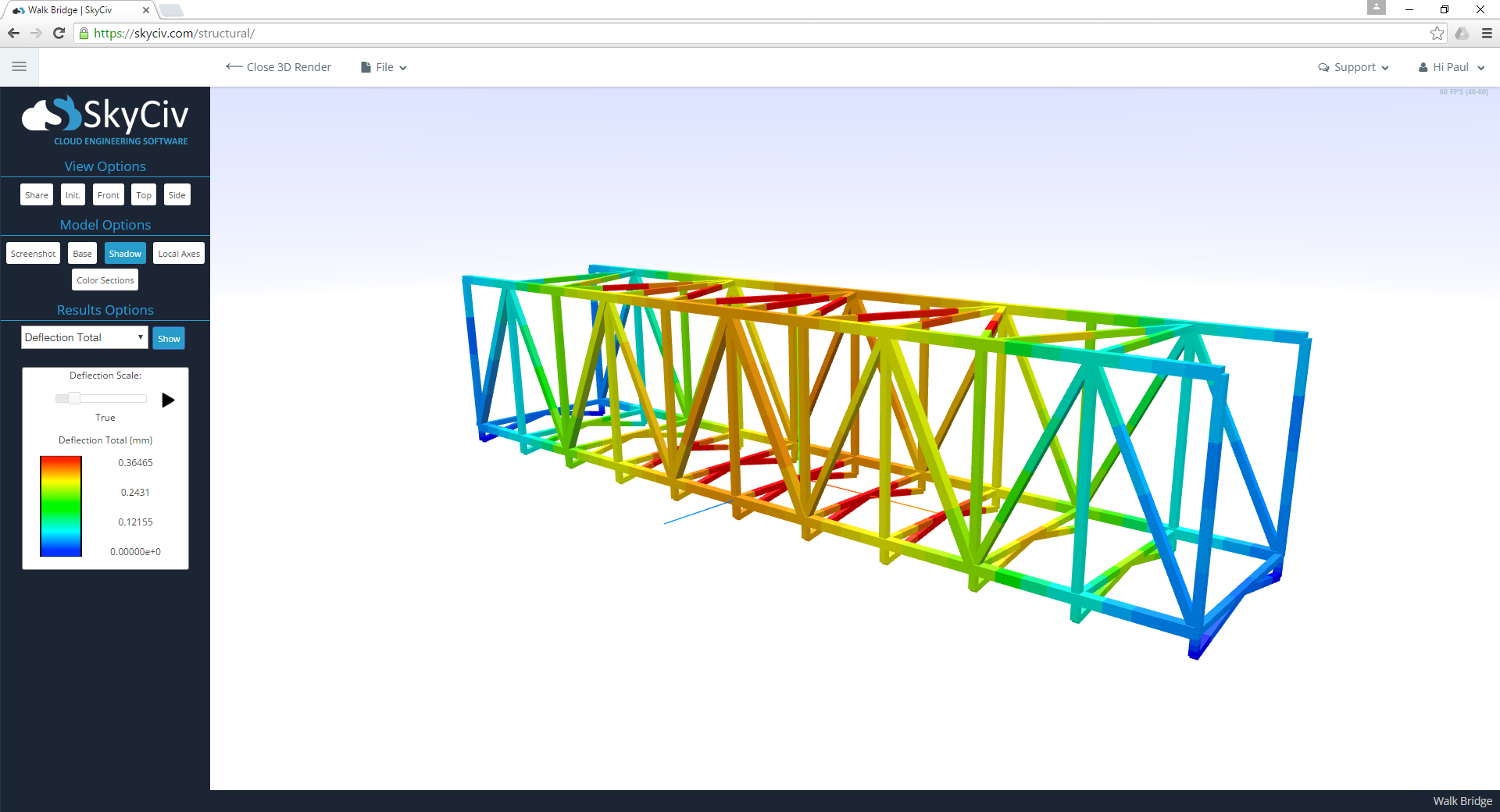Image resolution: width=1500 pixels, height=812 pixels.
Task: Switch to the Front view
Action: pyautogui.click(x=108, y=194)
